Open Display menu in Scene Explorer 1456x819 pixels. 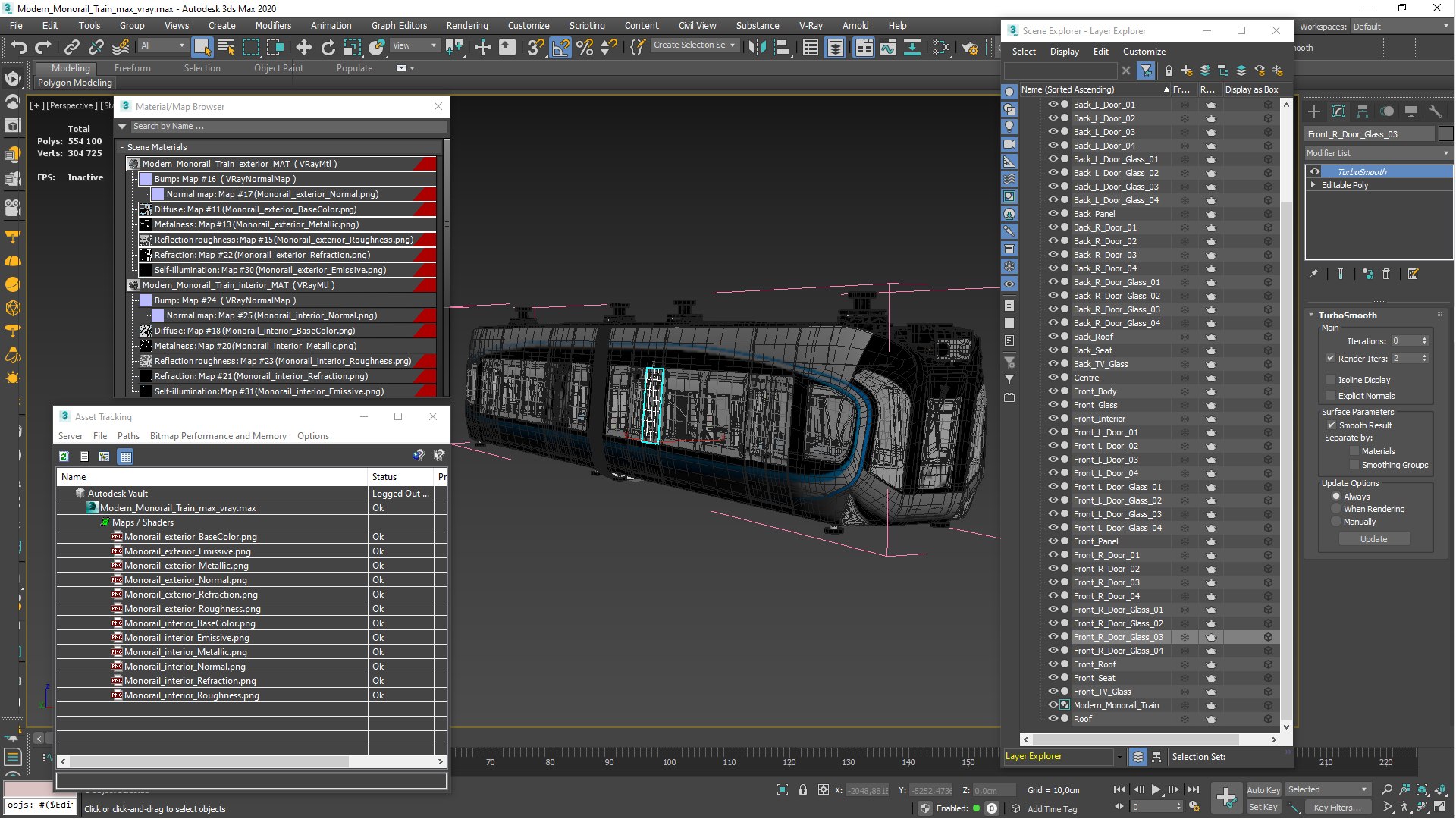(1064, 52)
